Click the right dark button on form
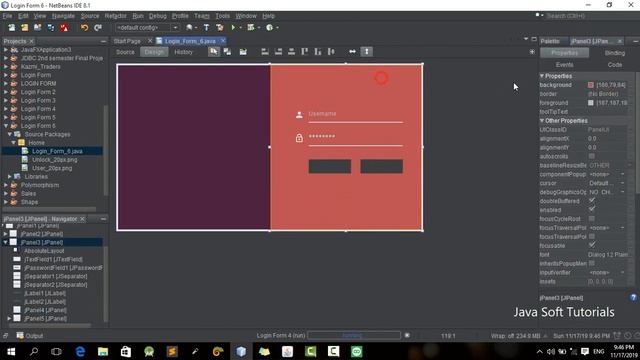The width and height of the screenshot is (640, 360). [x=382, y=166]
